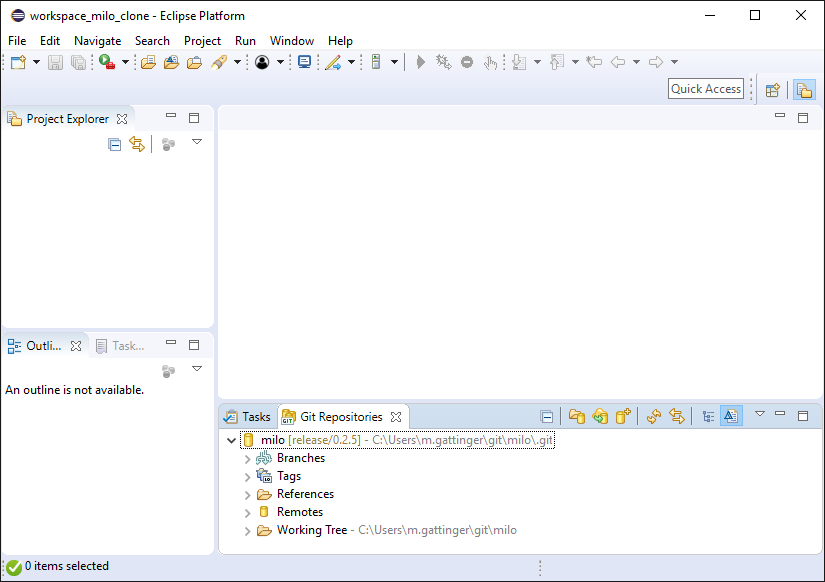
Task: Expand the Remotes tree node
Action: point(248,513)
